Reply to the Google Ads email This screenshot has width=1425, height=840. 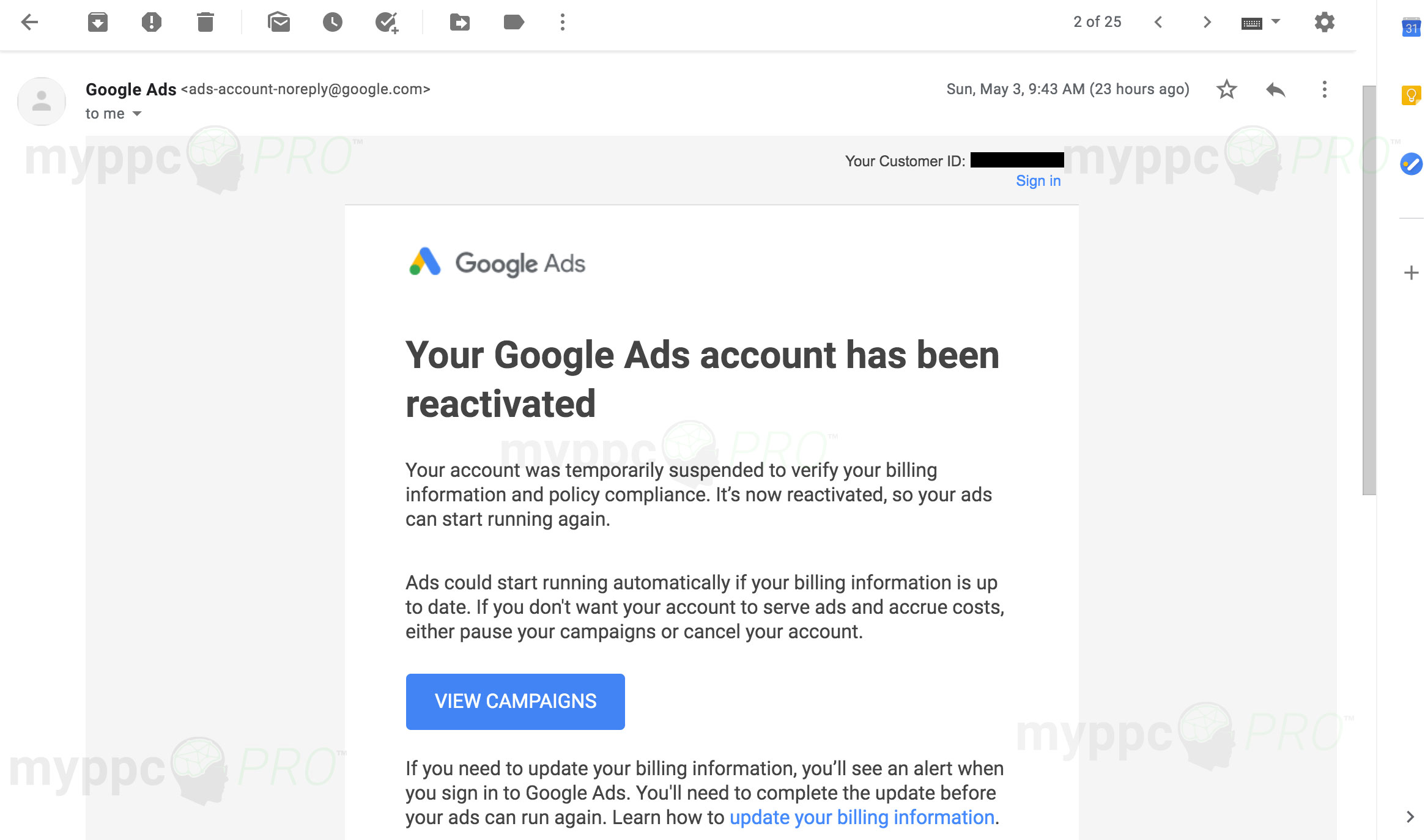(1276, 90)
